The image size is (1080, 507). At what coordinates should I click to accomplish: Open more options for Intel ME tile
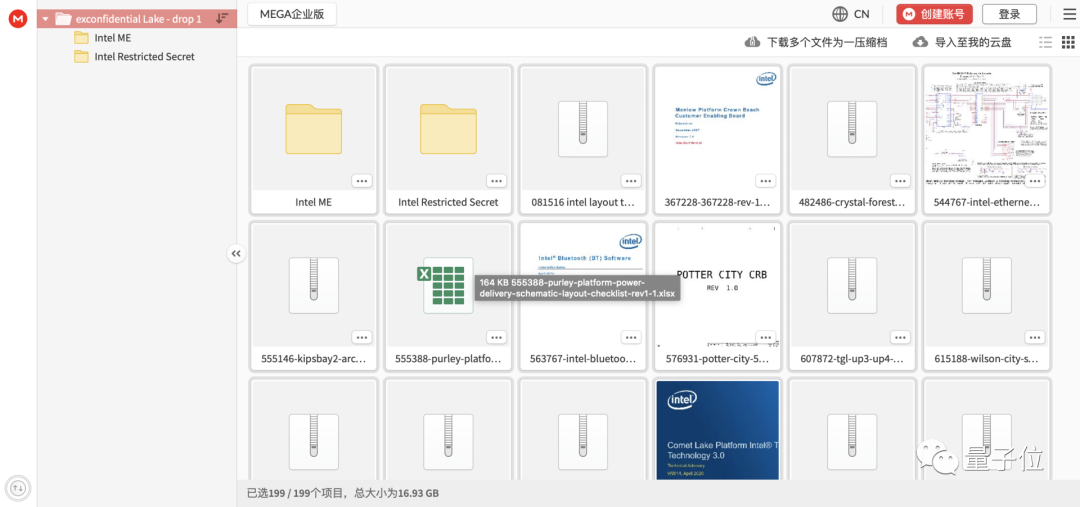(x=362, y=180)
